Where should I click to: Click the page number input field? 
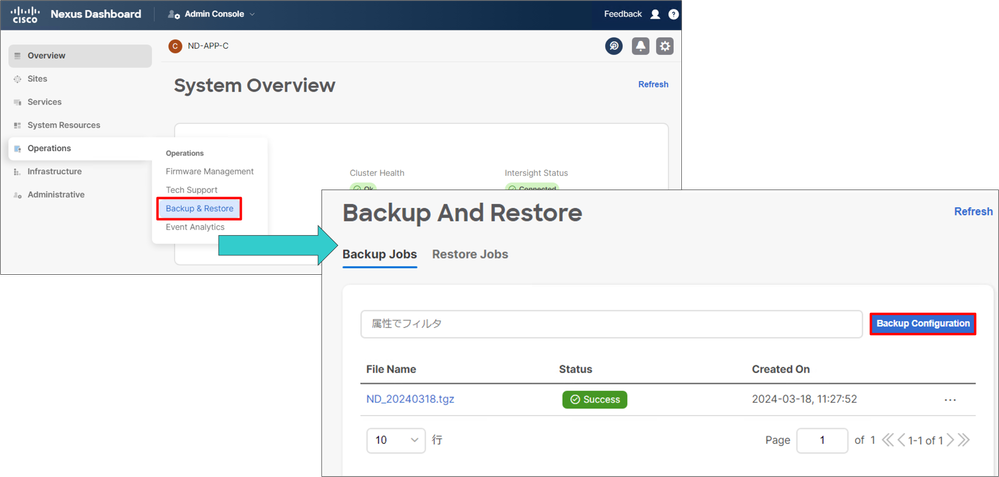pyautogui.click(x=823, y=440)
